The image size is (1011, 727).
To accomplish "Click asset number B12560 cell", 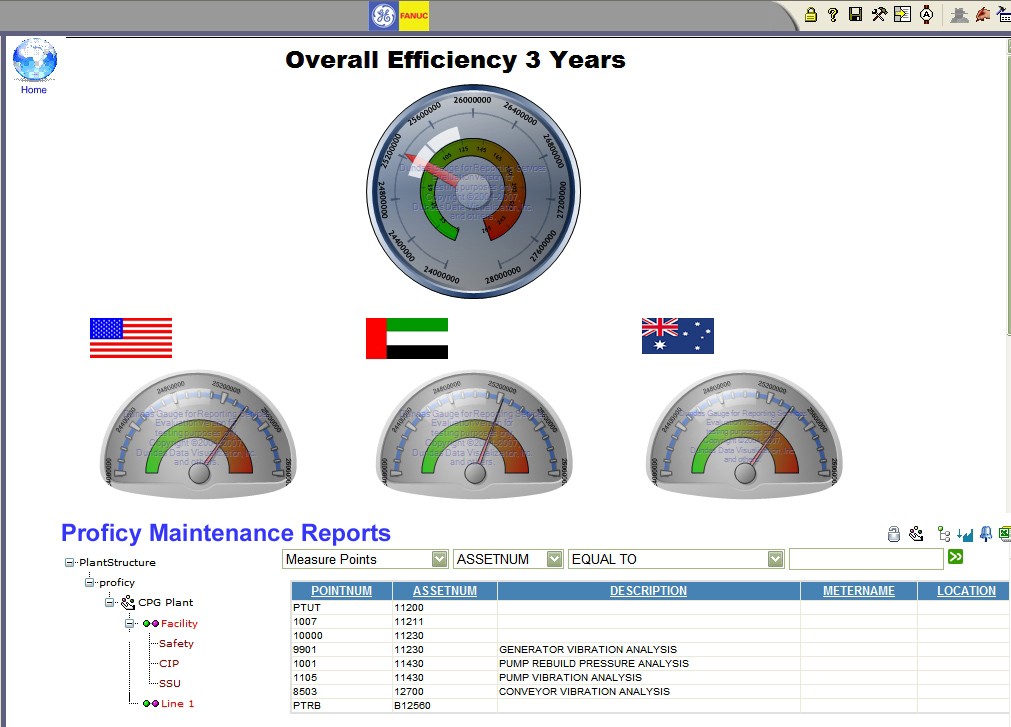I will click(445, 706).
